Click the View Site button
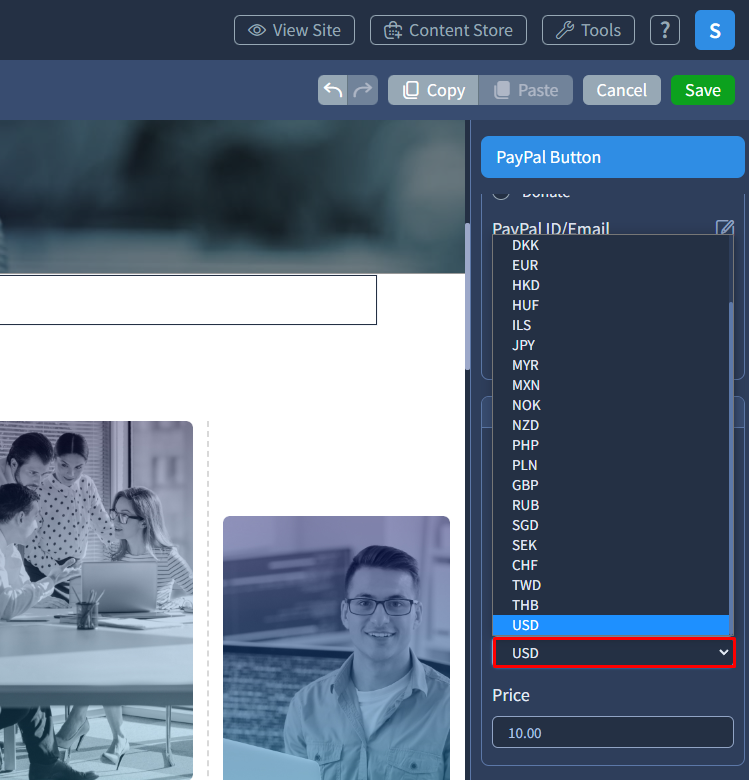 (x=294, y=30)
